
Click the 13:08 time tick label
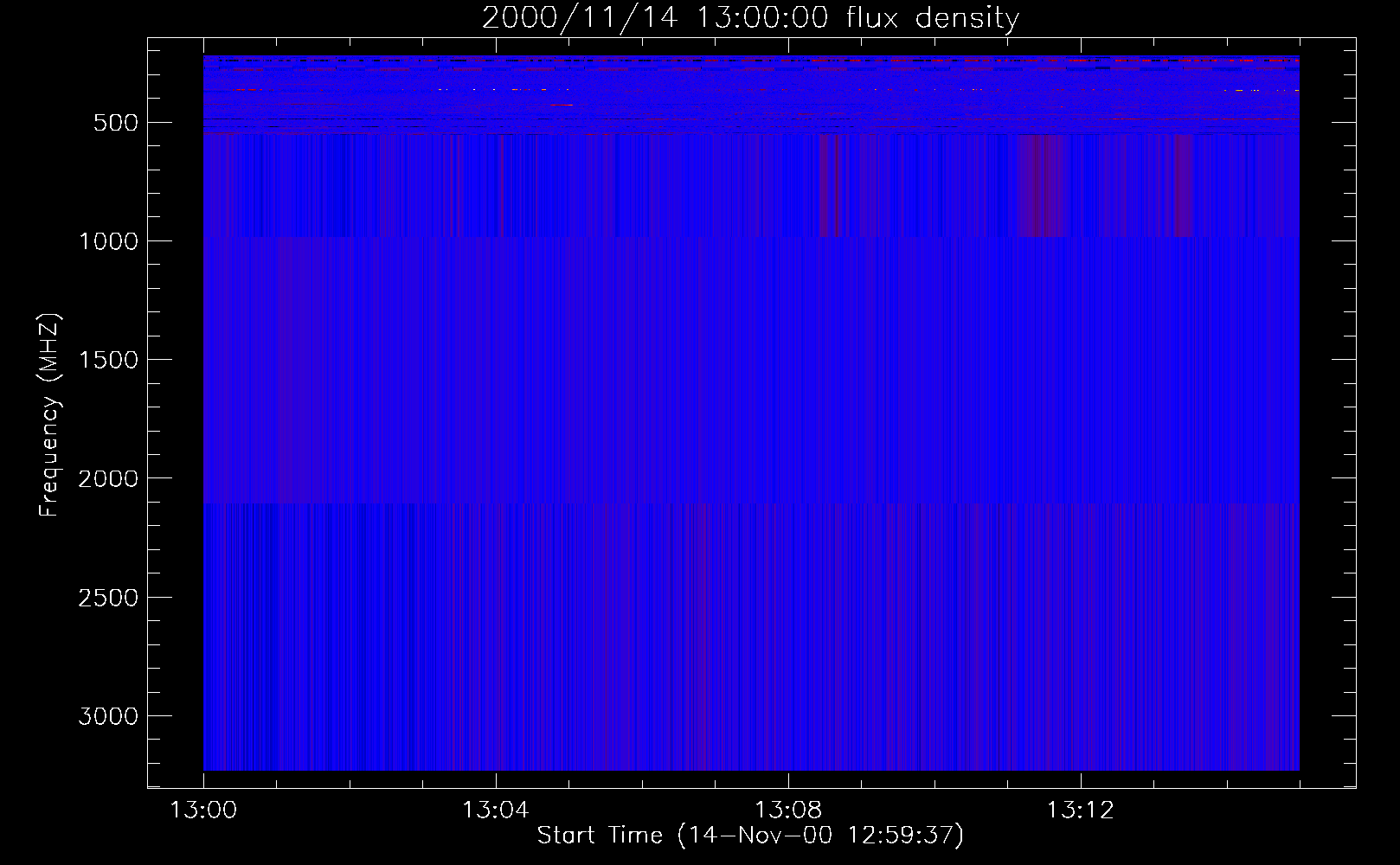[x=787, y=811]
